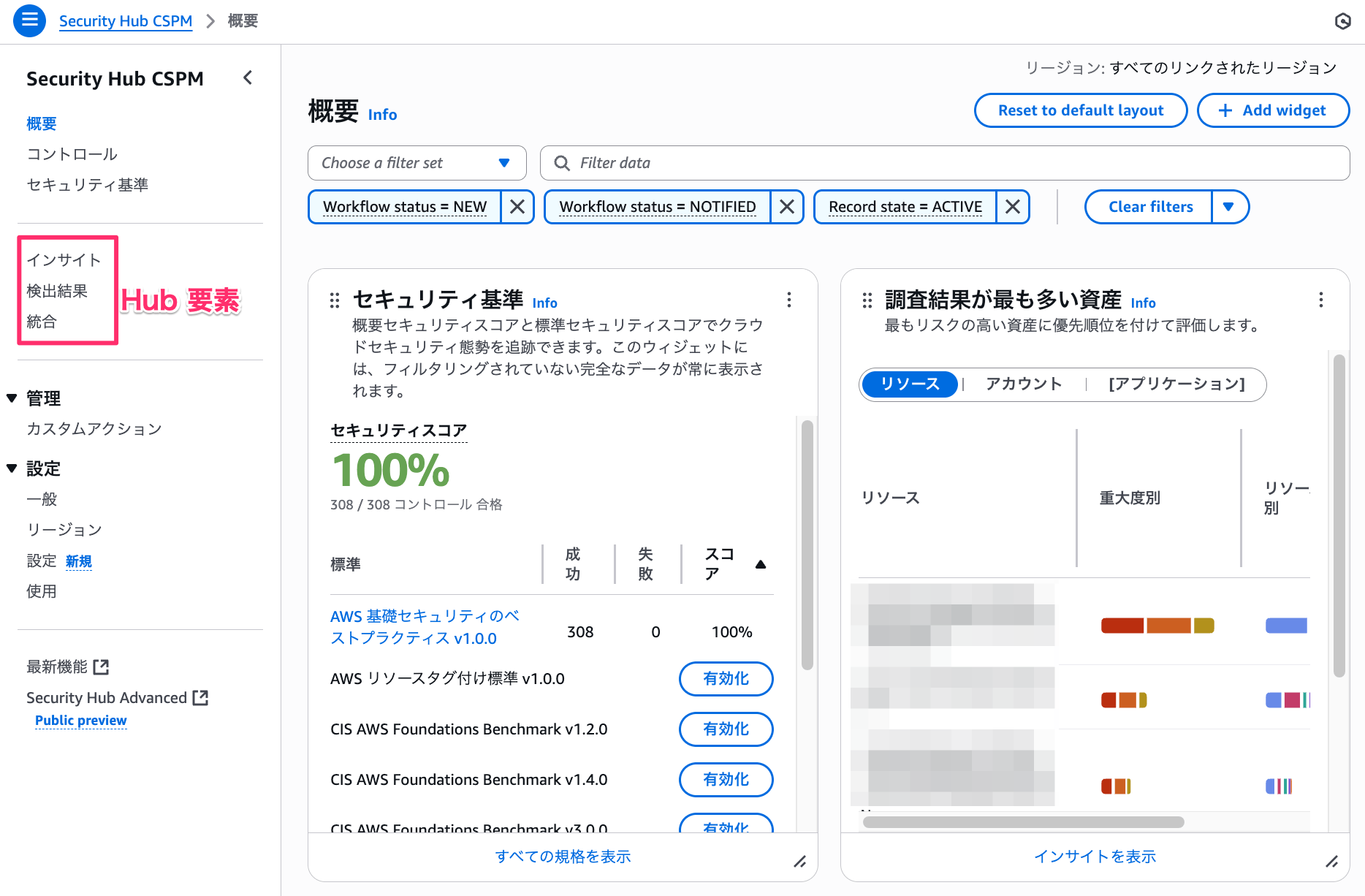Open インサイト in the sidebar

(64, 260)
